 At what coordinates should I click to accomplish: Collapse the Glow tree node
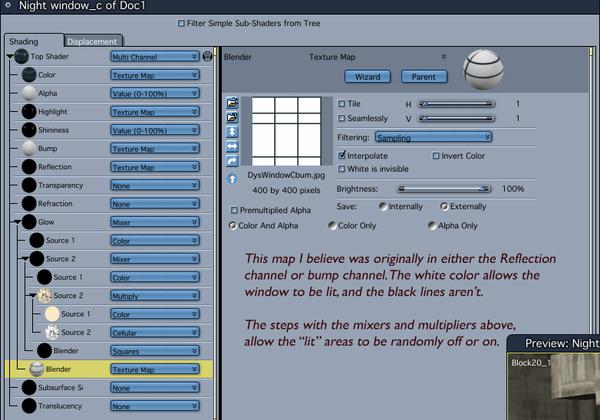(18, 222)
